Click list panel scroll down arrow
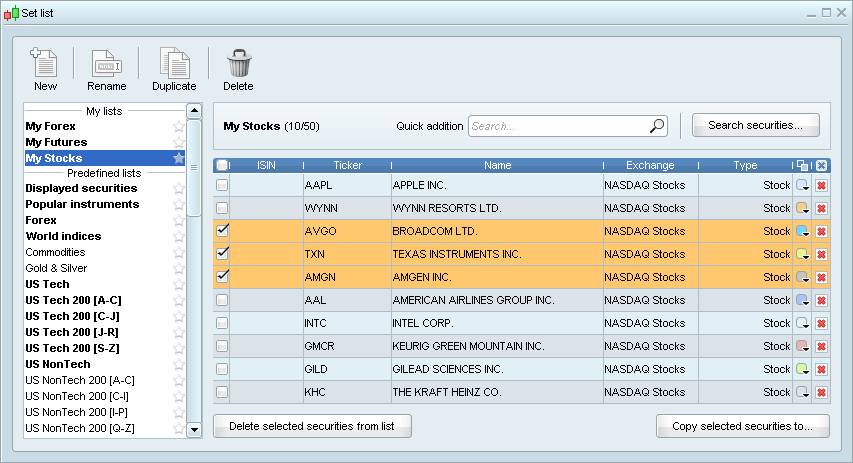Viewport: 853px width, 463px height. (194, 430)
